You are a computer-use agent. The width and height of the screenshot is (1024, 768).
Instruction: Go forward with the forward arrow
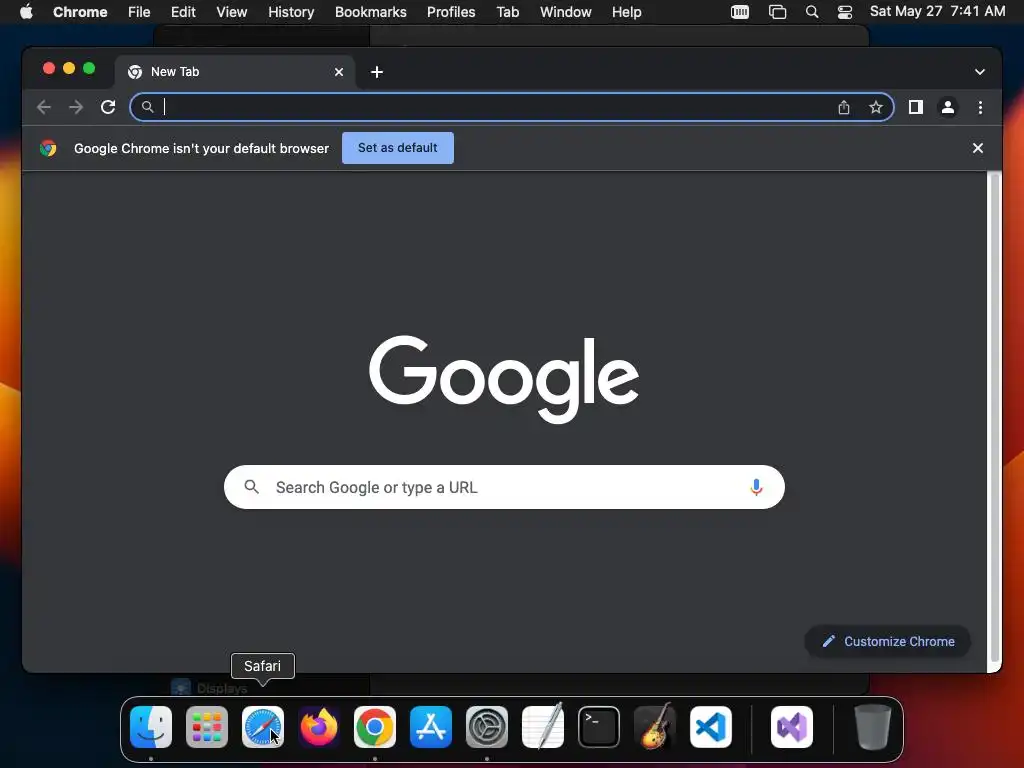pos(76,107)
